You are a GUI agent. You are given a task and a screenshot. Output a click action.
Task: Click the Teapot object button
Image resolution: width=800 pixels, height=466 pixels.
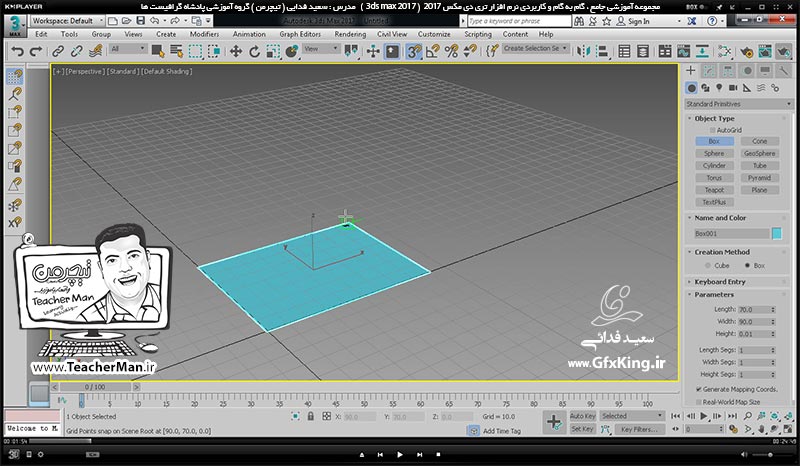[714, 190]
